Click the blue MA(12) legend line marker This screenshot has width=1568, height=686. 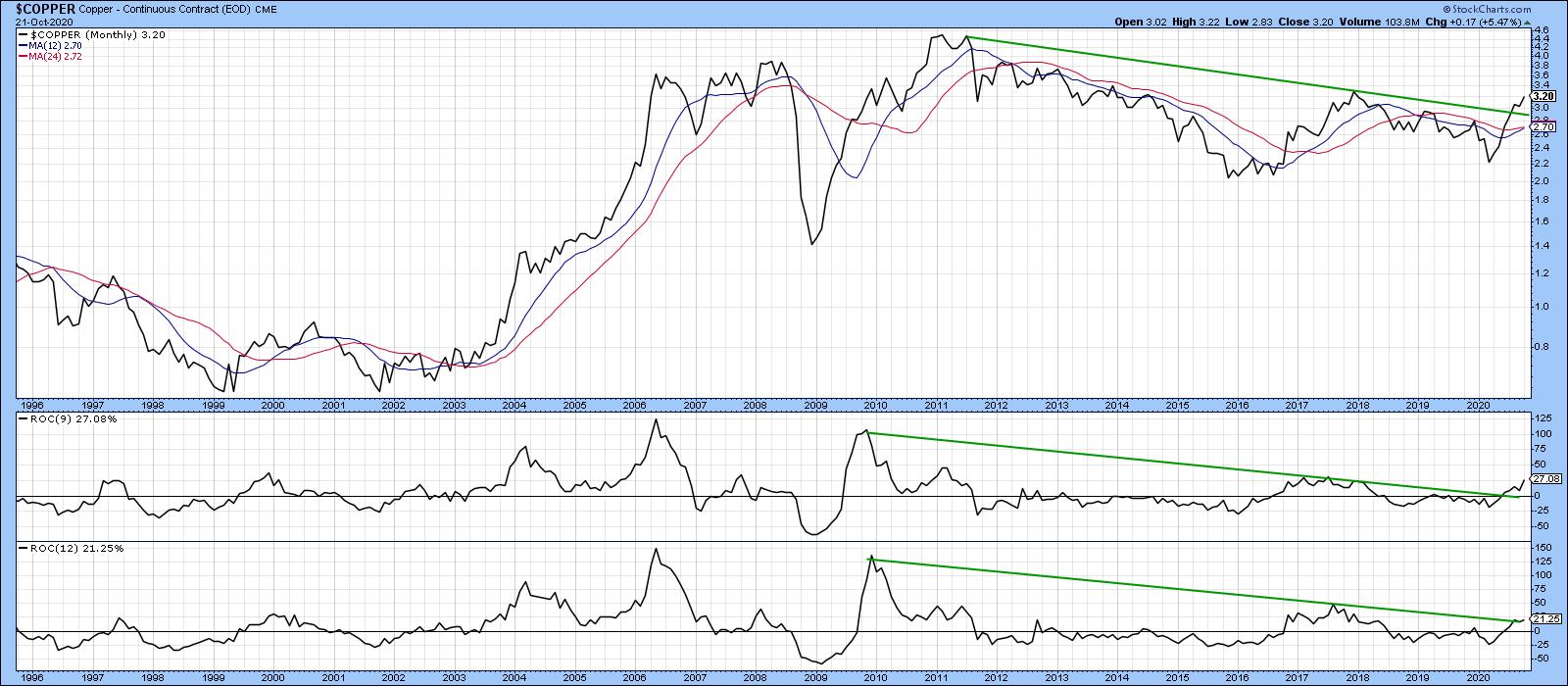click(24, 44)
